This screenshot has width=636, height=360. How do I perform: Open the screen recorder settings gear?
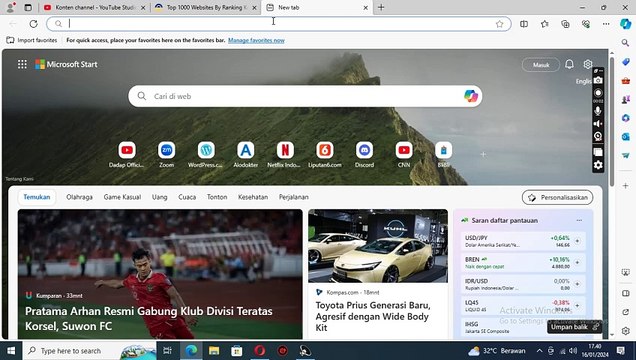pyautogui.click(x=598, y=165)
